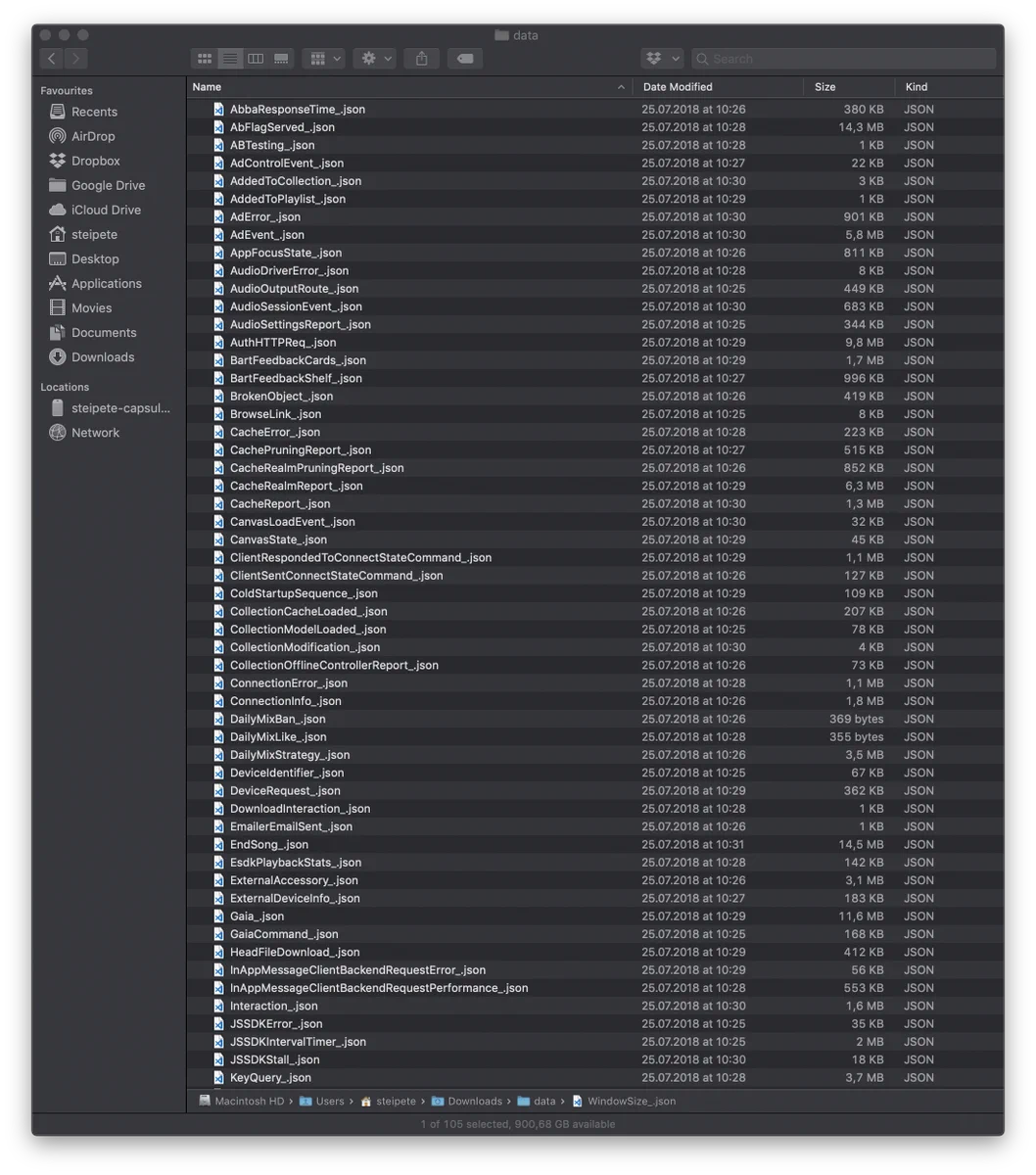Image resolution: width=1036 pixels, height=1175 pixels.
Task: Click the Share toolbar button
Action: click(421, 59)
